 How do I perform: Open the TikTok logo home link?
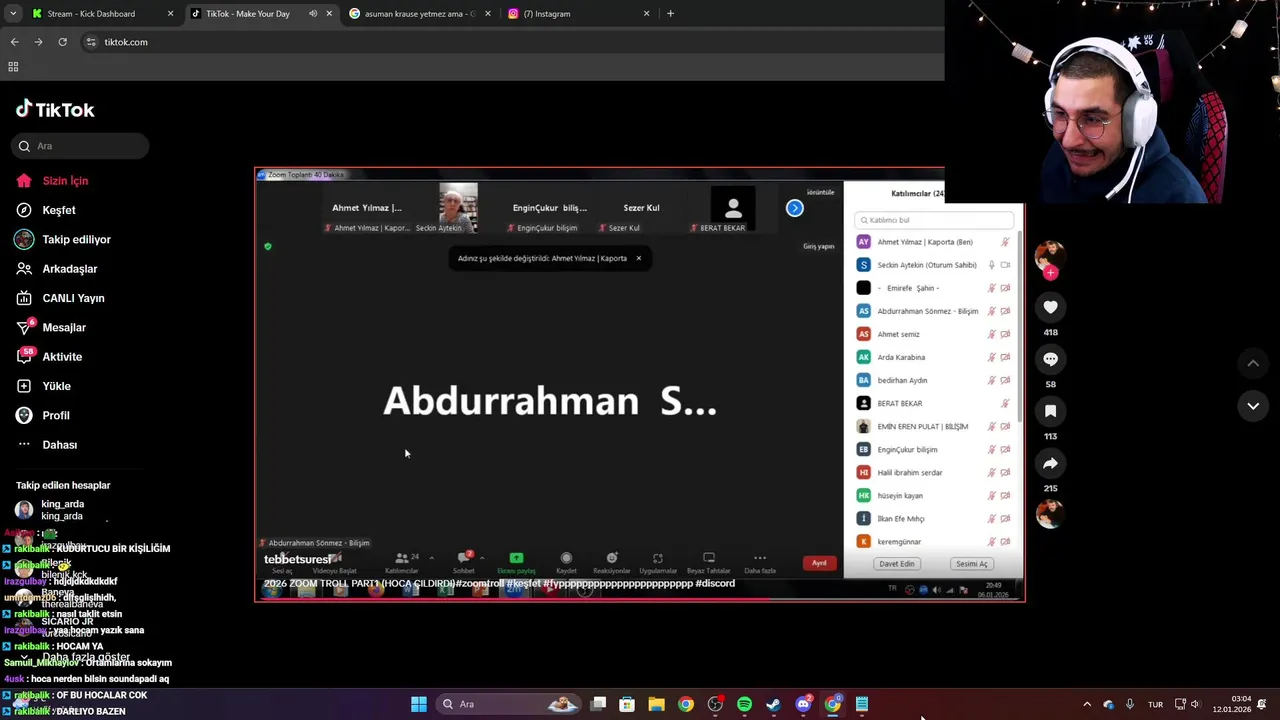tap(55, 109)
